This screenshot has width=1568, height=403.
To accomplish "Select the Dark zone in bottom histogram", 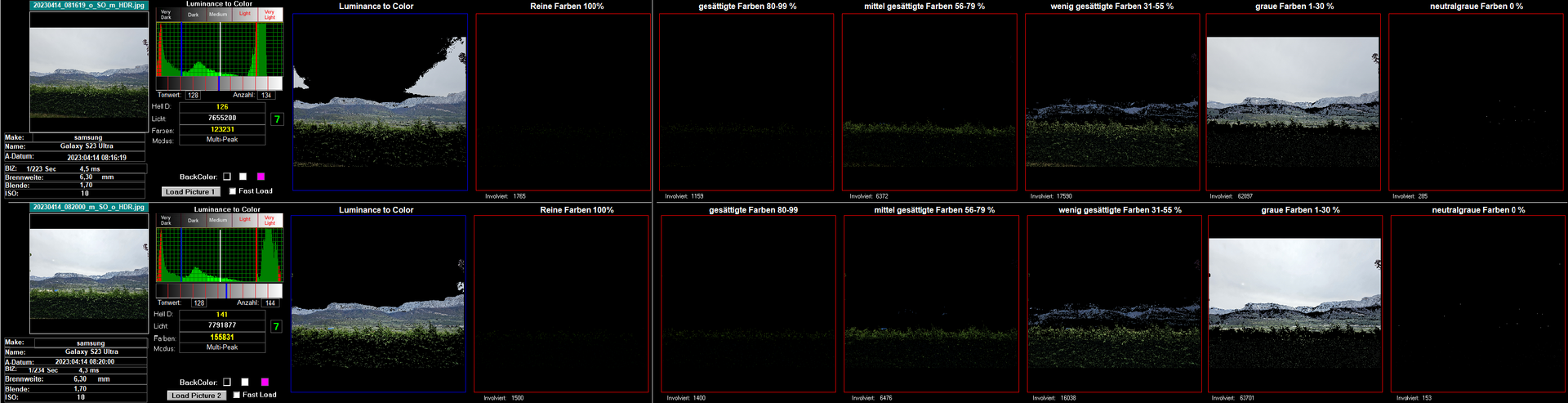I will [x=193, y=221].
